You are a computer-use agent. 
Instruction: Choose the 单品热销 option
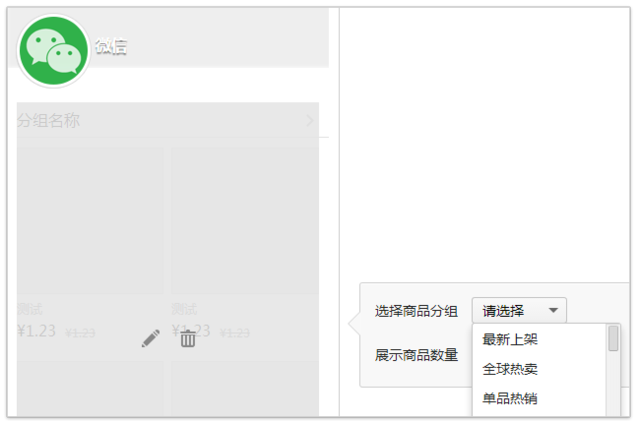(x=510, y=398)
